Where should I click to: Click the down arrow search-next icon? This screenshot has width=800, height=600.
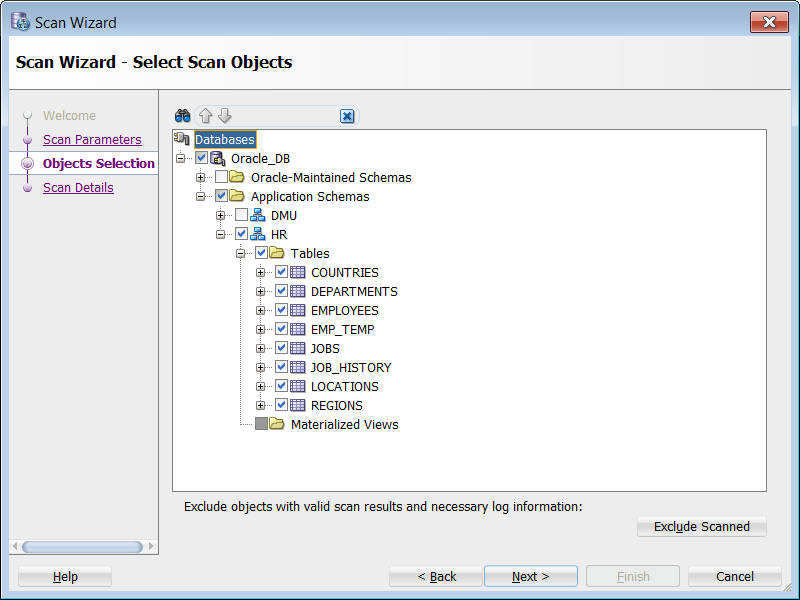tap(224, 116)
